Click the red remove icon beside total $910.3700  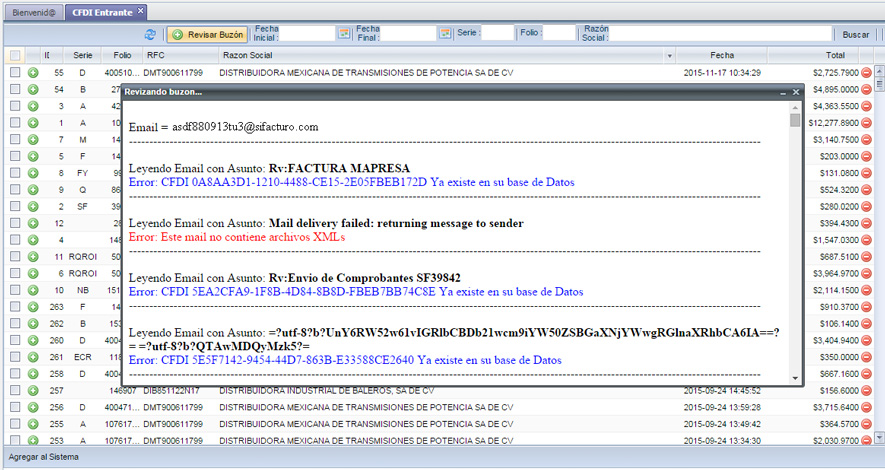[x=866, y=307]
